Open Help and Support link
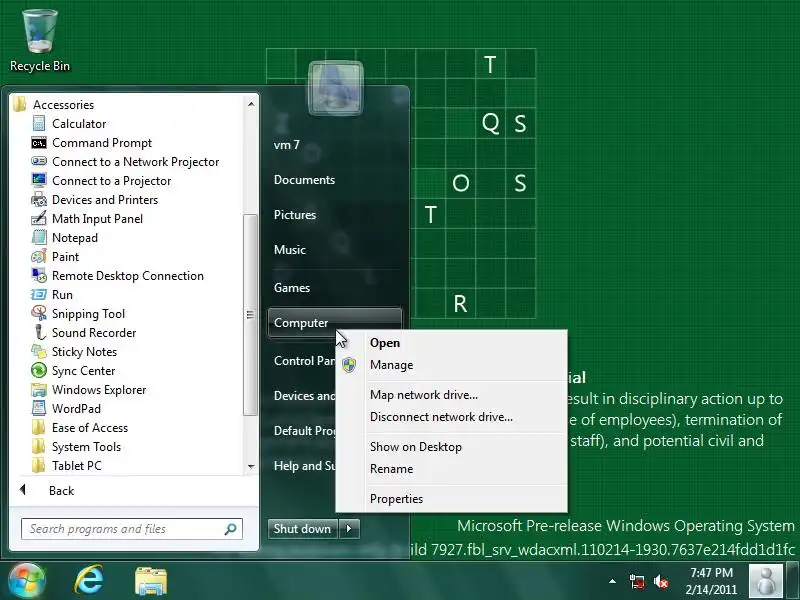The width and height of the screenshot is (800, 600). click(304, 466)
